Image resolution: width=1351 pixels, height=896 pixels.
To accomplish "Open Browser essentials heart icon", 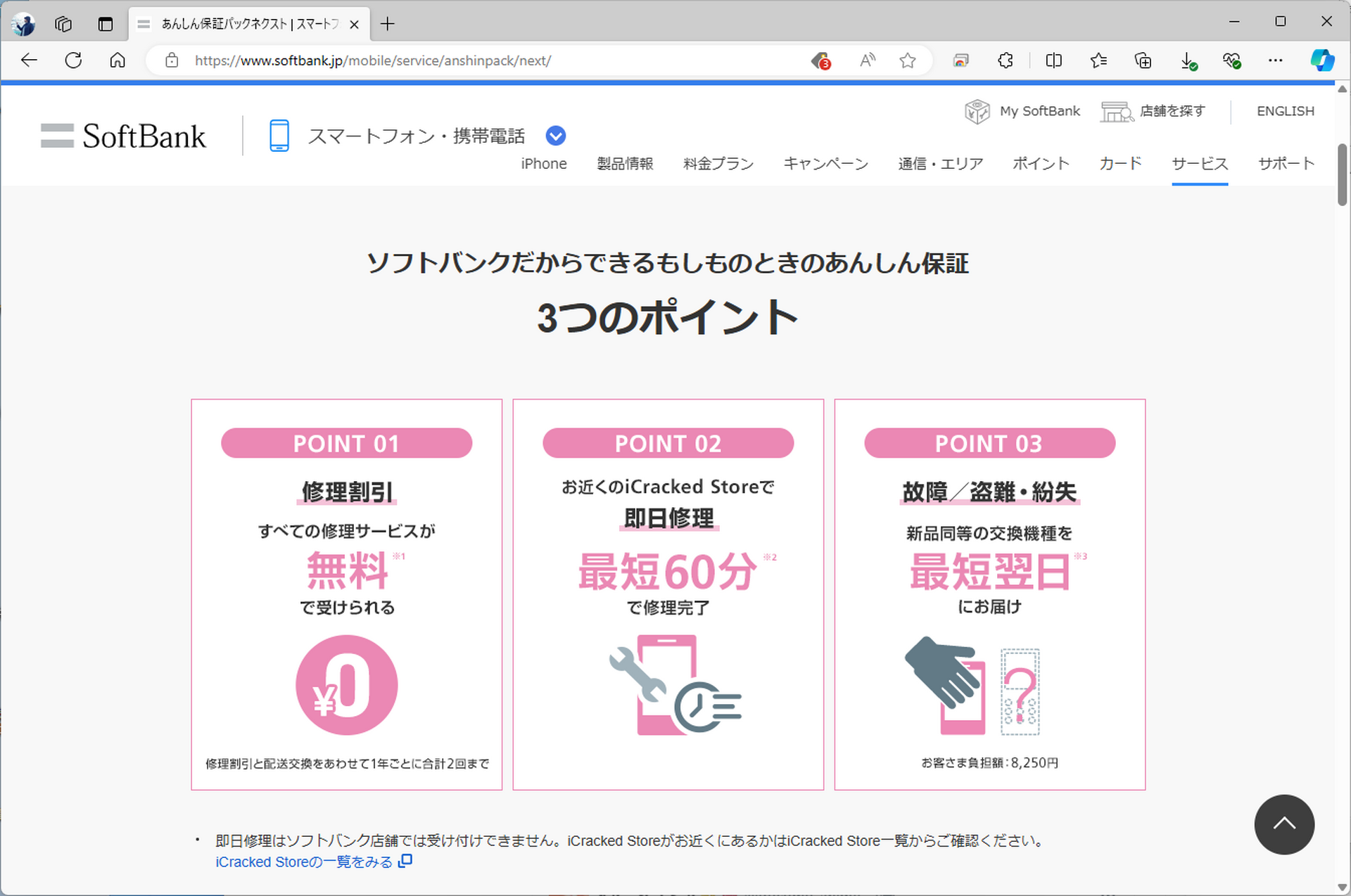I will [1231, 61].
